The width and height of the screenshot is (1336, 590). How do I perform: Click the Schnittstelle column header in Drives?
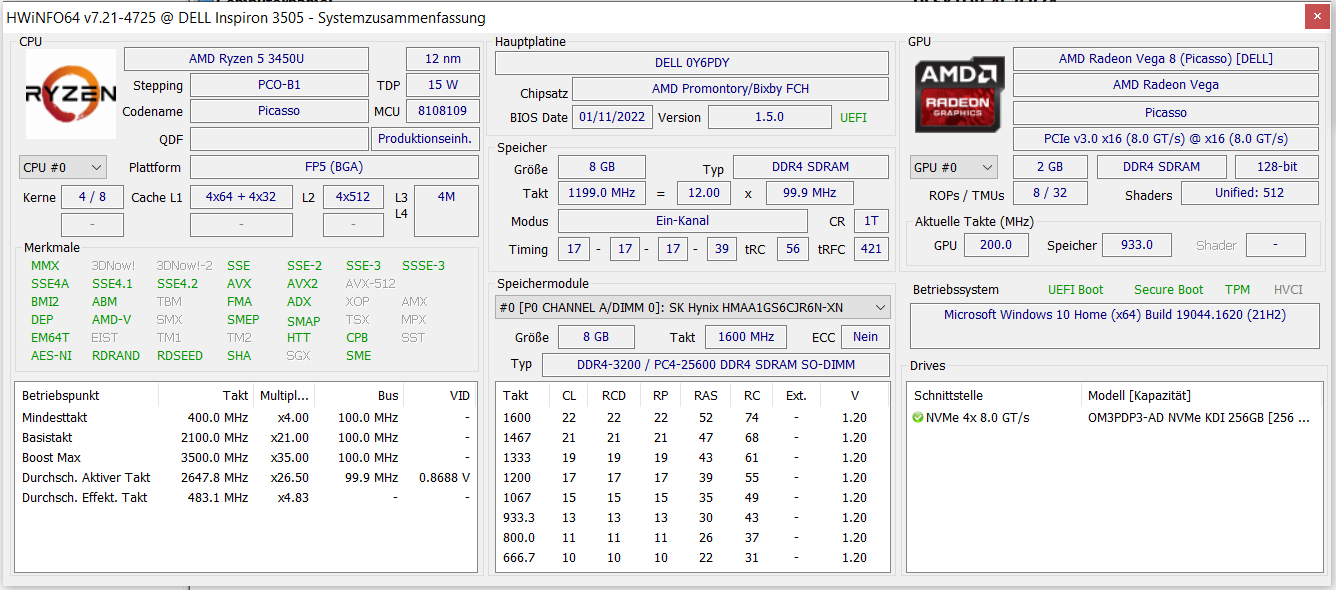tap(948, 396)
